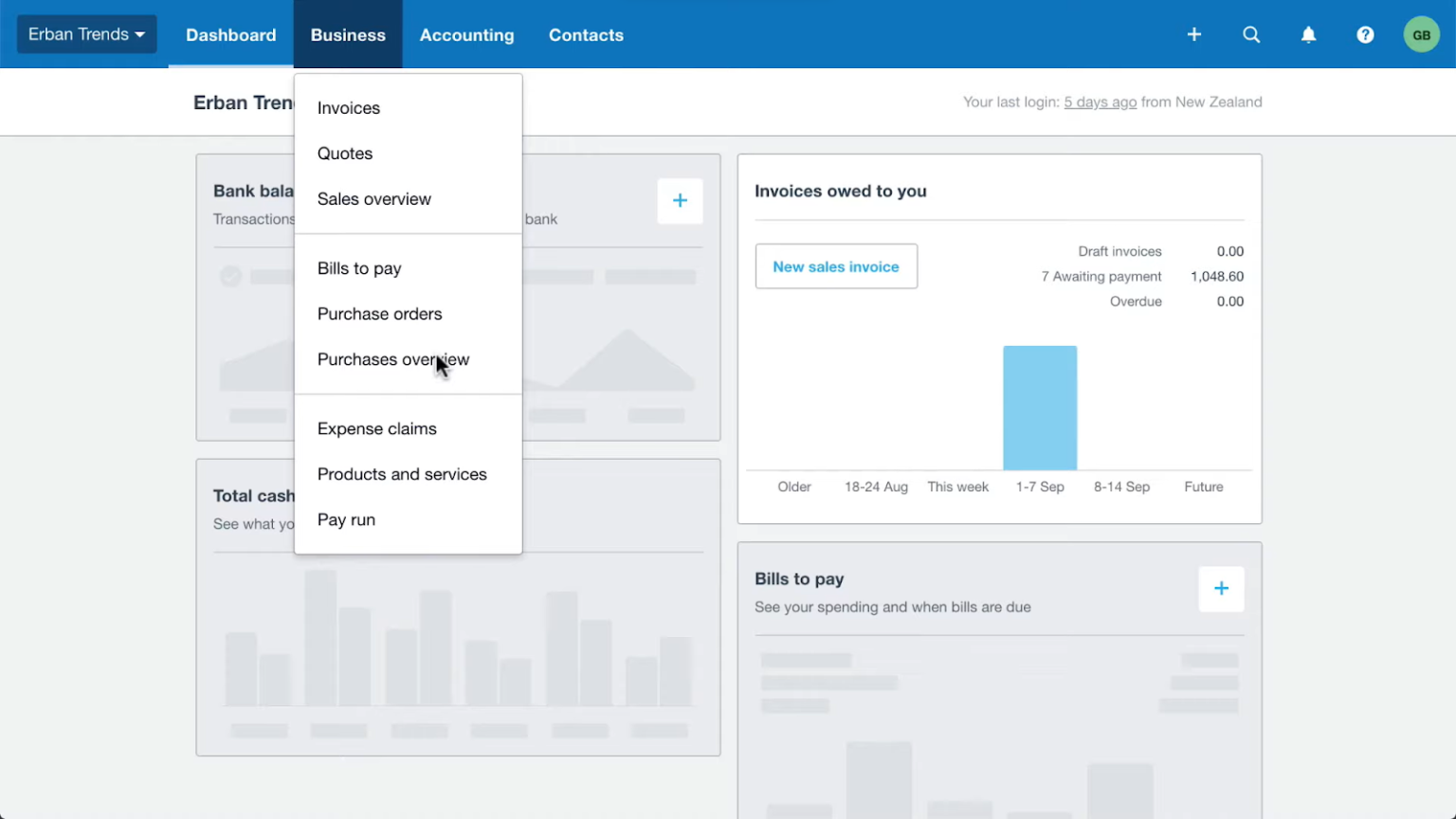Open the '5 days ago' last login link
The width and height of the screenshot is (1456, 819).
click(1100, 101)
